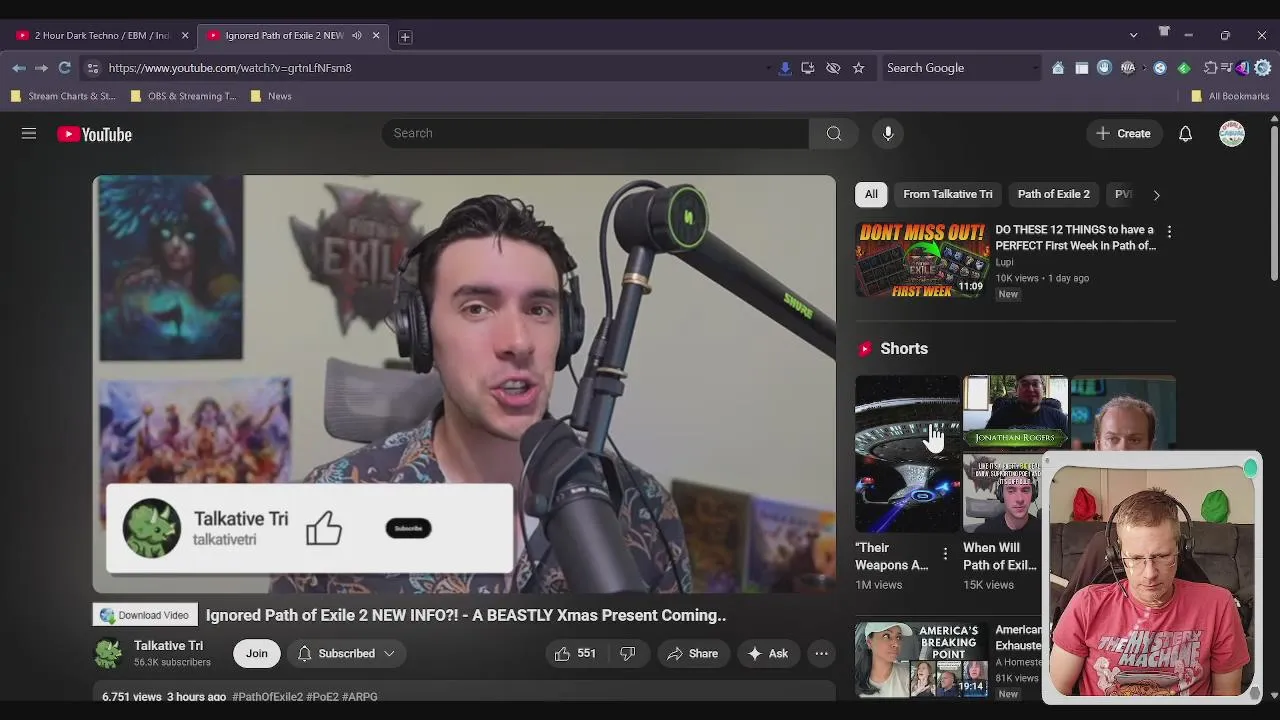Click the page vertical scrollbar thumb
This screenshot has height=720, width=1280.
pos(1274,204)
